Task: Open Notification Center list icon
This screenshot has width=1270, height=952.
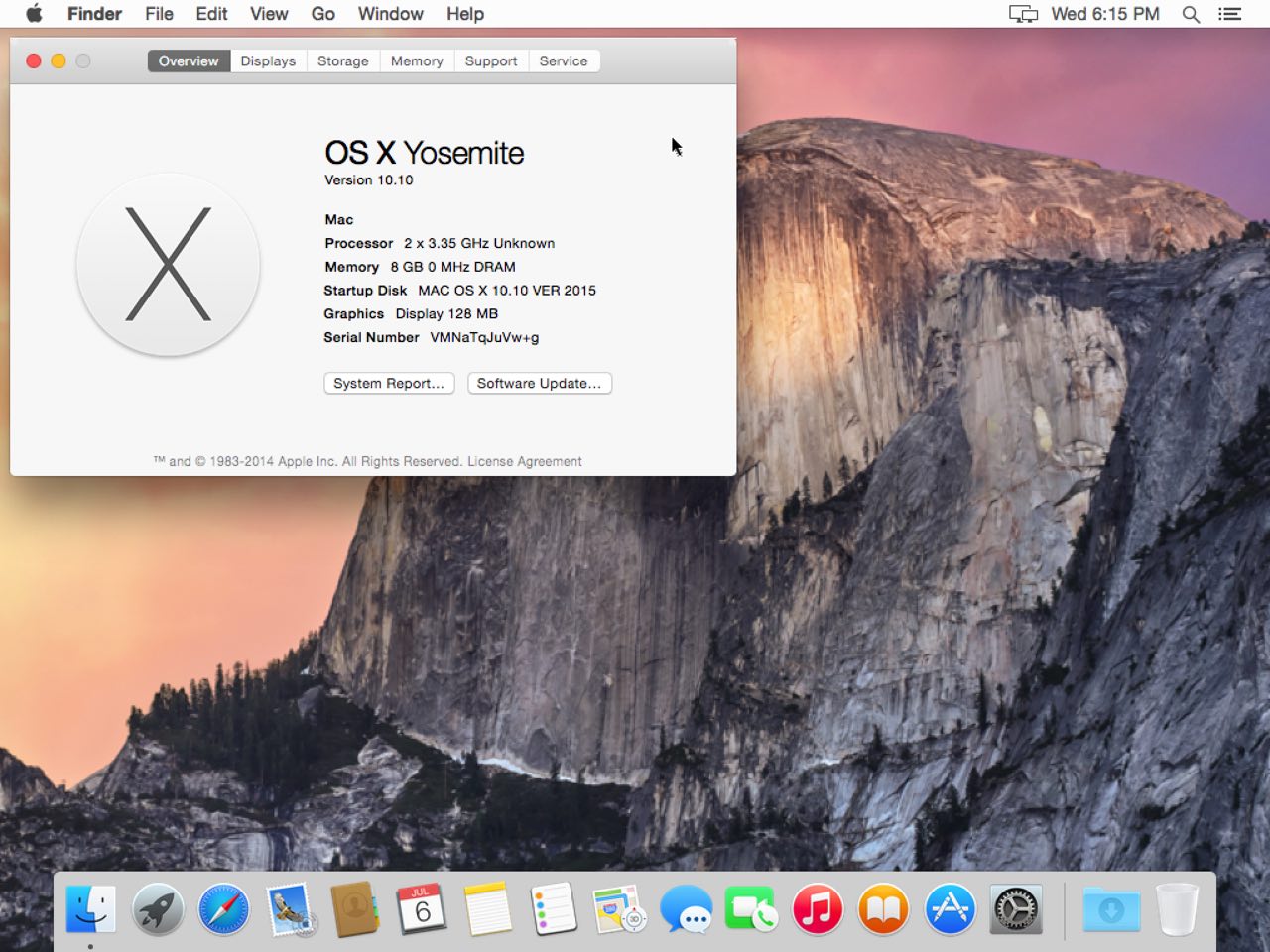Action: pos(1230,14)
